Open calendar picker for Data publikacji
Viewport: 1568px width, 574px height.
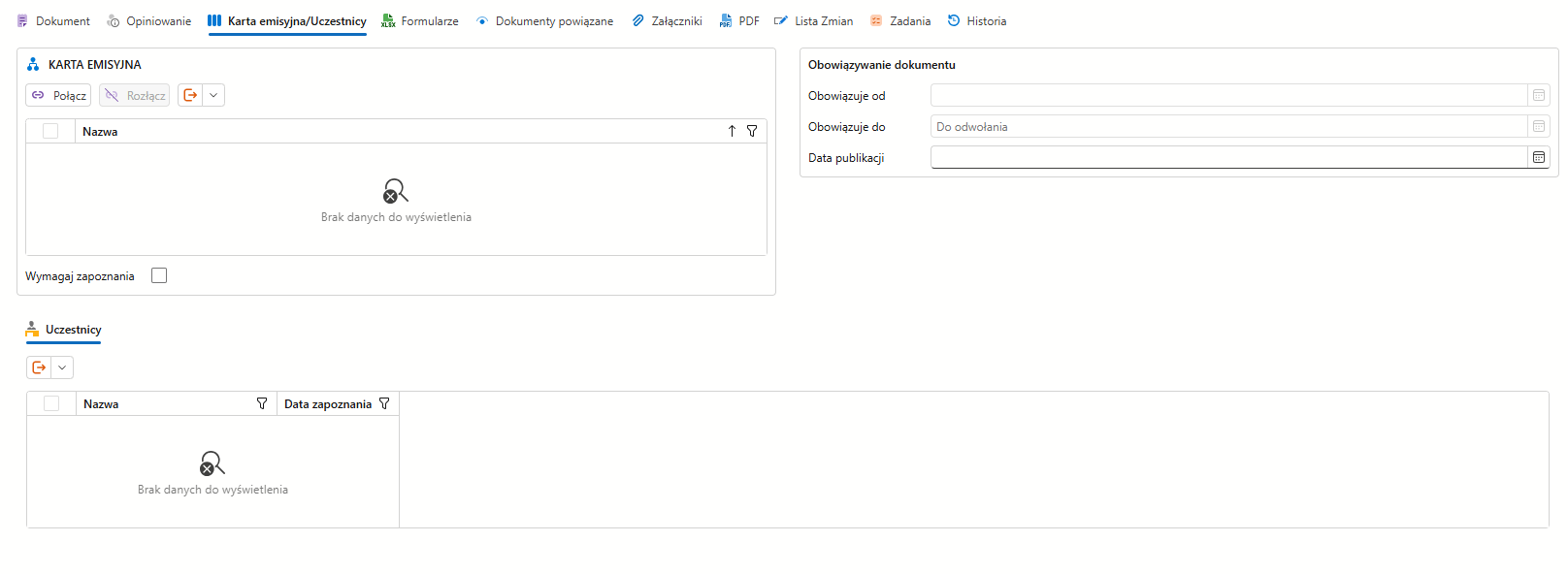[x=1539, y=157]
